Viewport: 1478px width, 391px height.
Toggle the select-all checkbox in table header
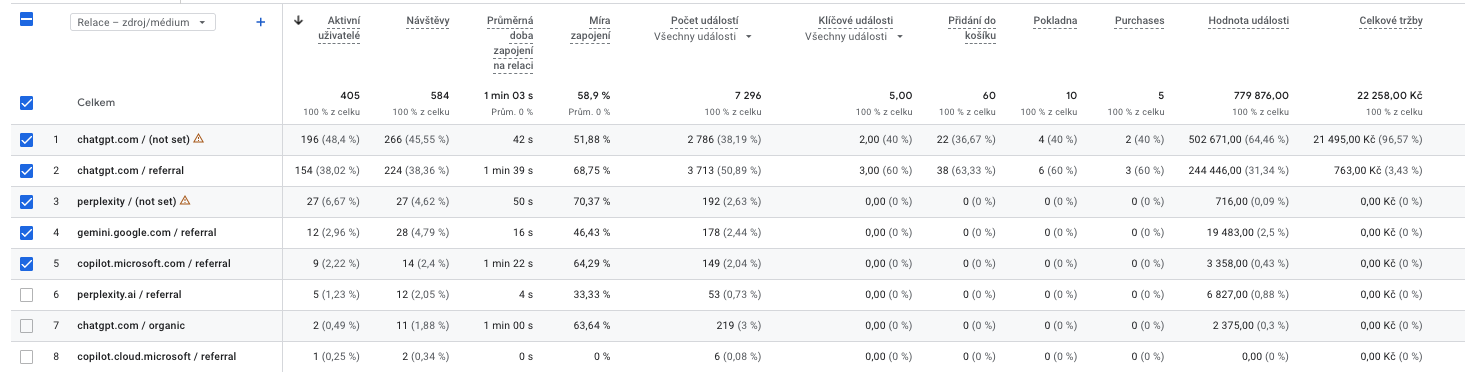coord(27,18)
